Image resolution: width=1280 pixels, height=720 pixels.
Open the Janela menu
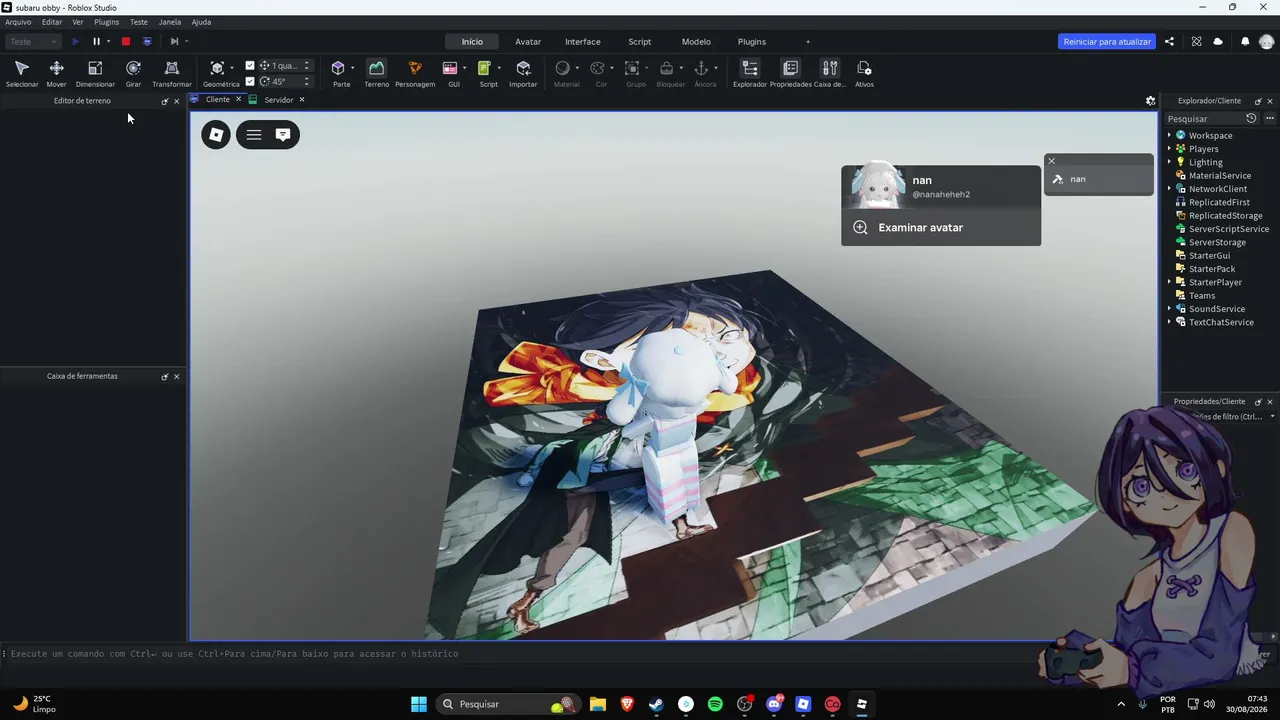[x=170, y=22]
